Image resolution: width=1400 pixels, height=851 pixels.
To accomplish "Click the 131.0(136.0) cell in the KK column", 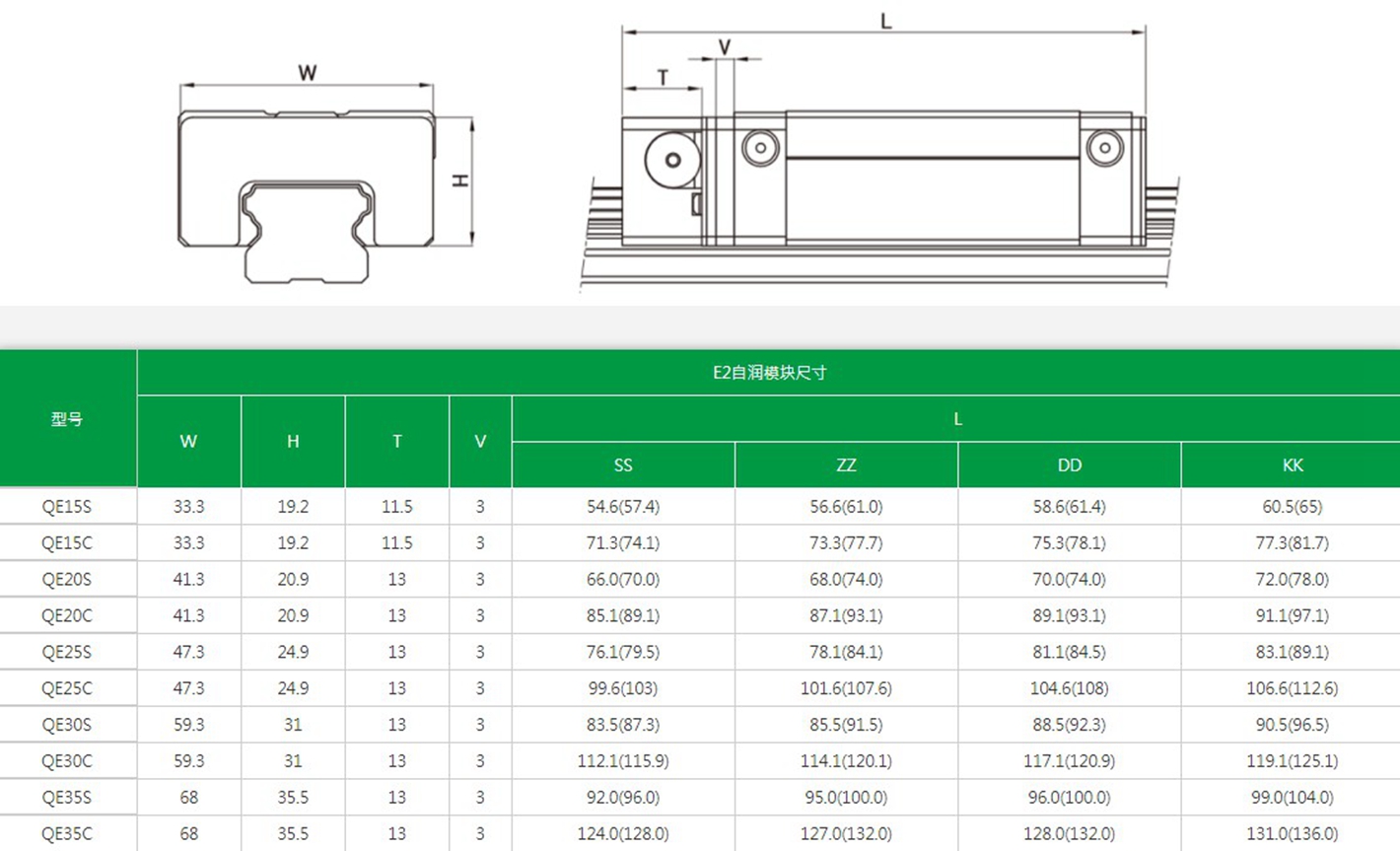I will pyautogui.click(x=1292, y=833).
